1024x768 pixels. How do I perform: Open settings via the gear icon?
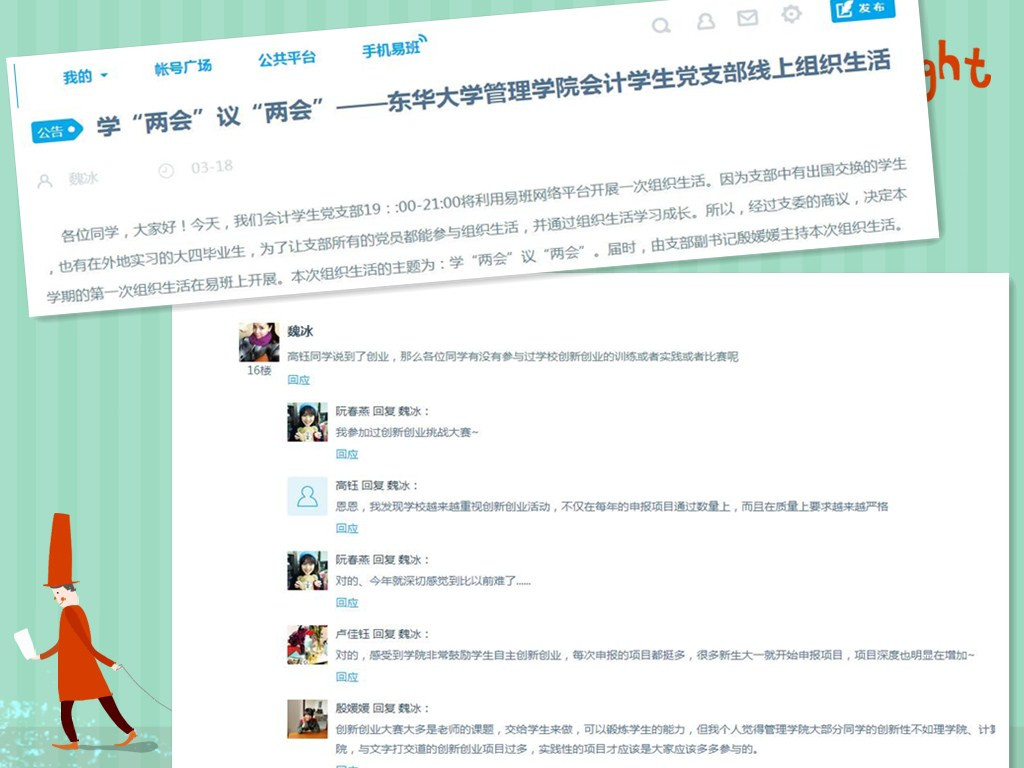point(791,14)
